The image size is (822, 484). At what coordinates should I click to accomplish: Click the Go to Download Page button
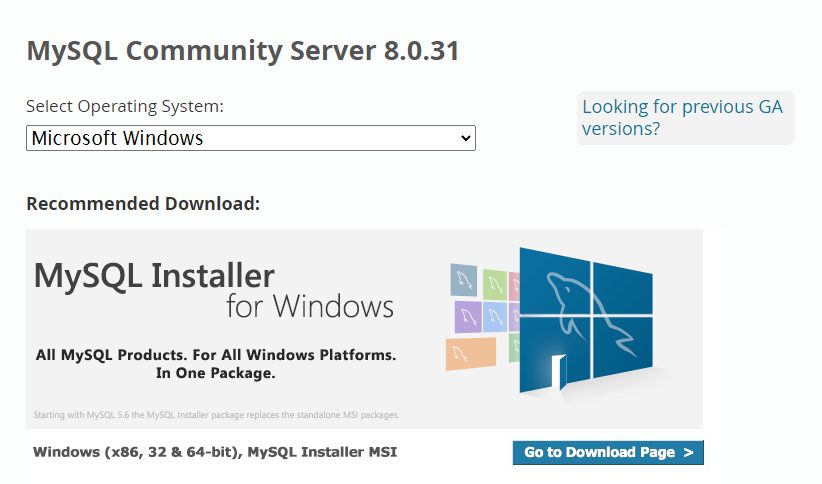(x=608, y=452)
